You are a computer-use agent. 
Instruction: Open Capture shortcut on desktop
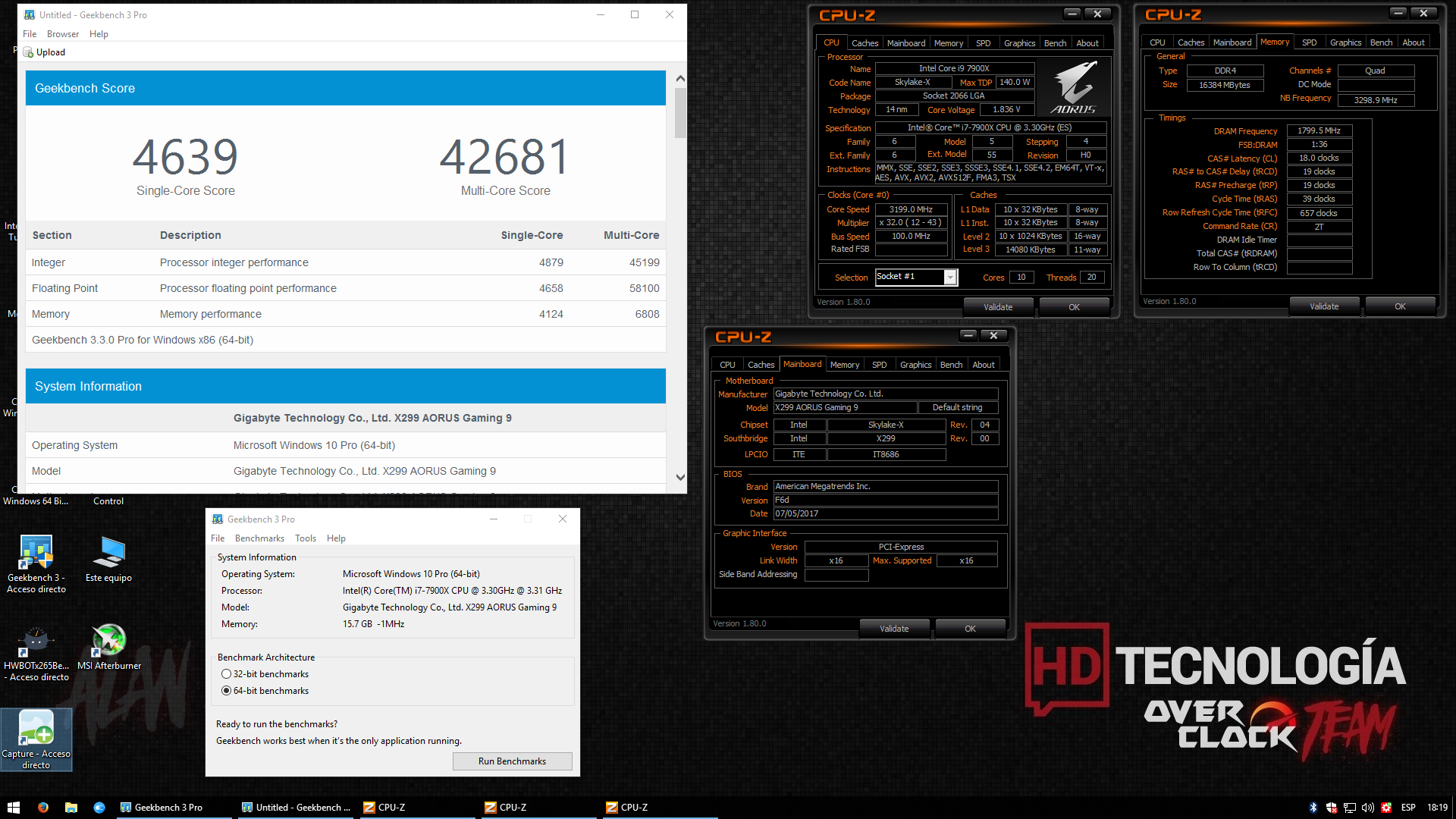36,729
